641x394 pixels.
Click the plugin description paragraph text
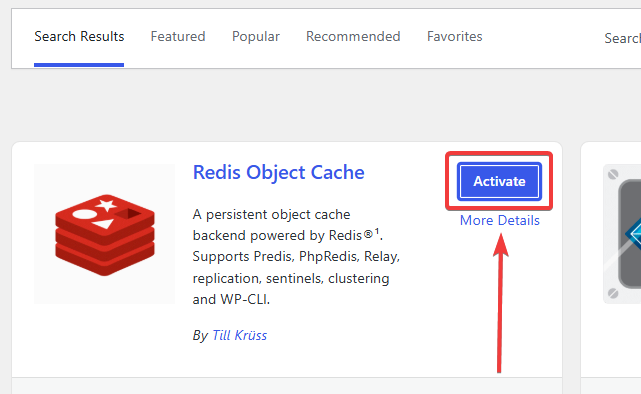296,257
